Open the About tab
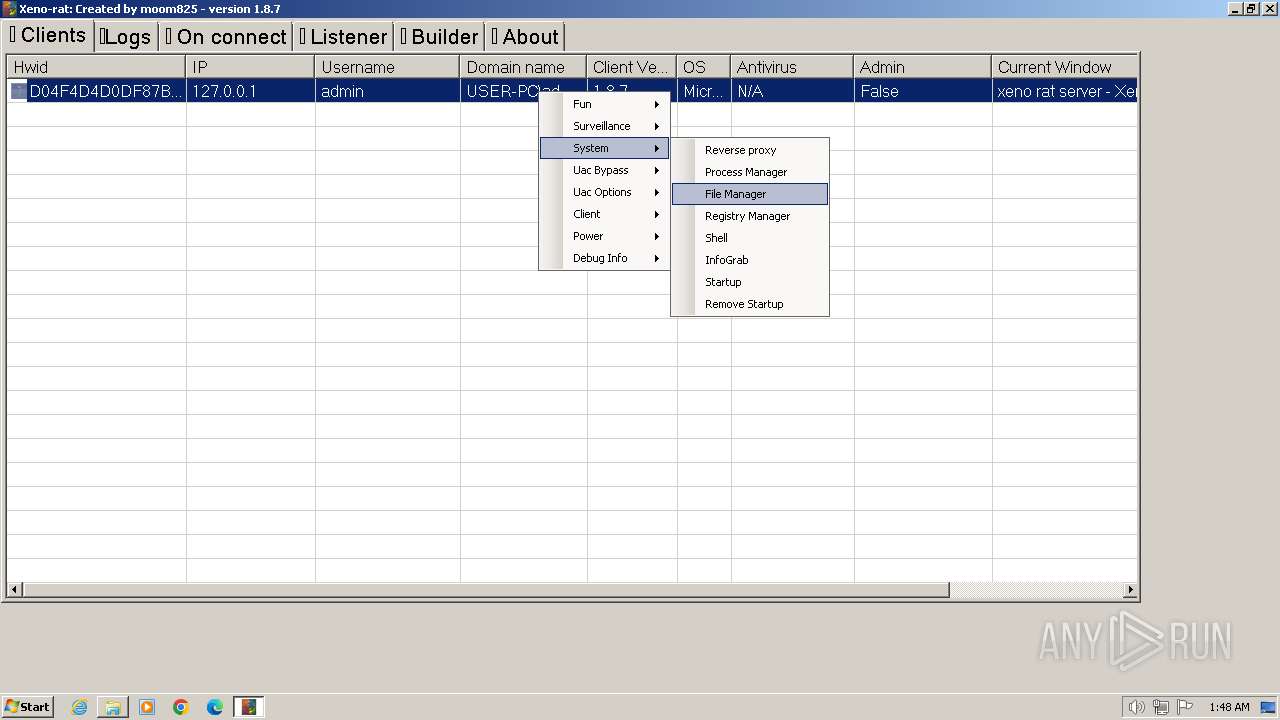 (x=525, y=37)
